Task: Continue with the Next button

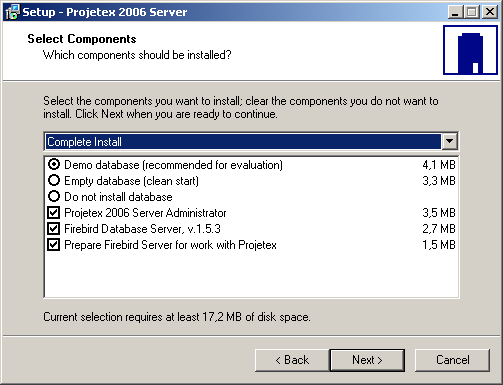Action: coord(367,360)
